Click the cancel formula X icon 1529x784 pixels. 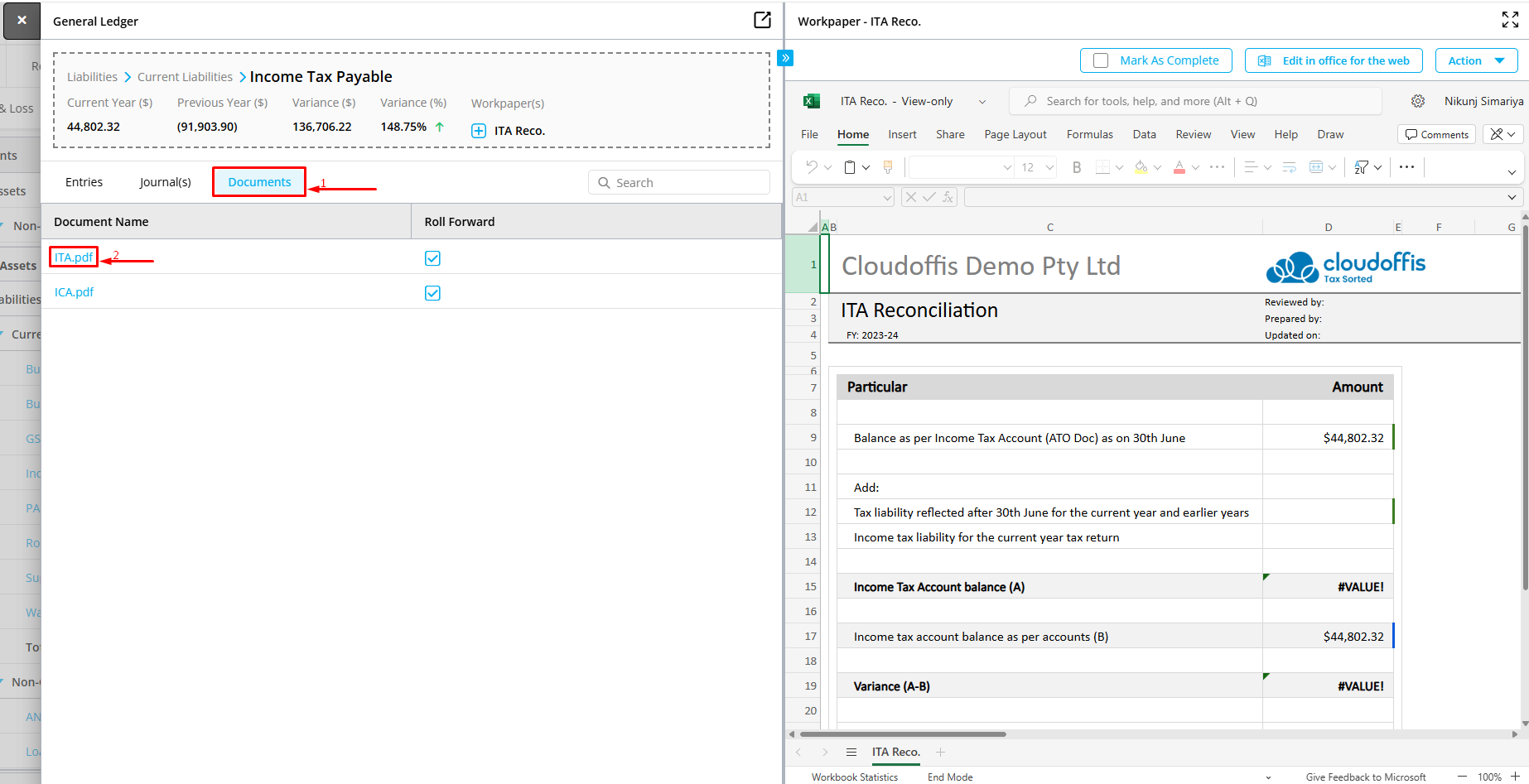911,197
